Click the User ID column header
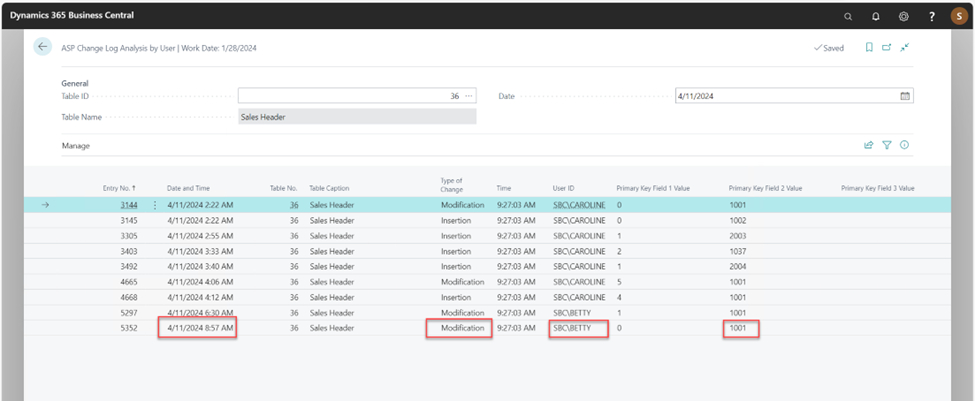The image size is (975, 401). point(563,188)
